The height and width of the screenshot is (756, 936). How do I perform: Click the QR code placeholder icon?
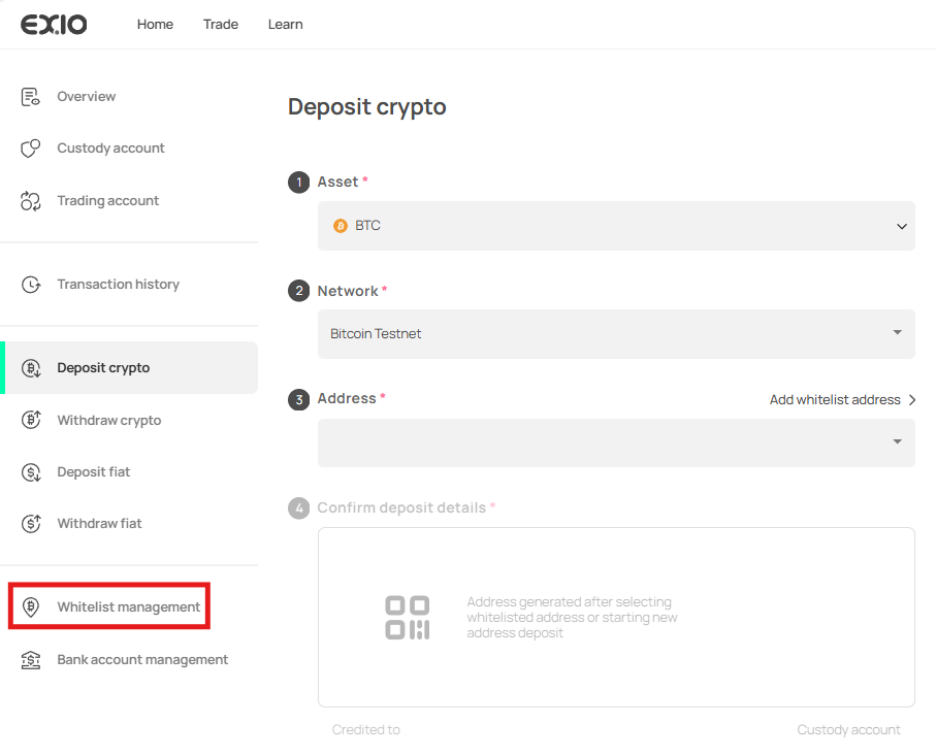407,618
